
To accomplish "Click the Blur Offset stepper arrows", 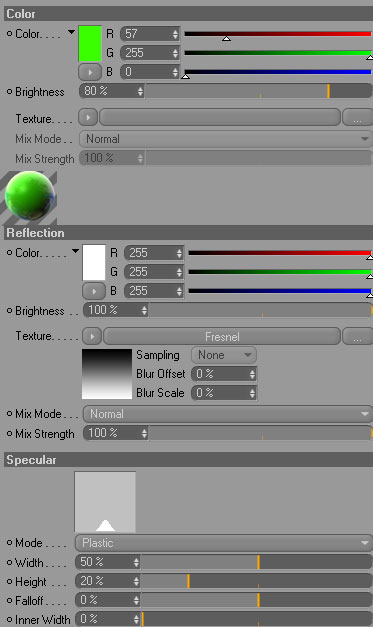I will point(252,374).
